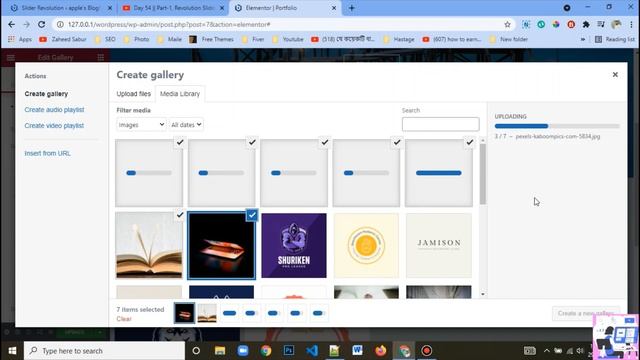
Task: Open the browser extensions puzzle icon
Action: coord(586,24)
